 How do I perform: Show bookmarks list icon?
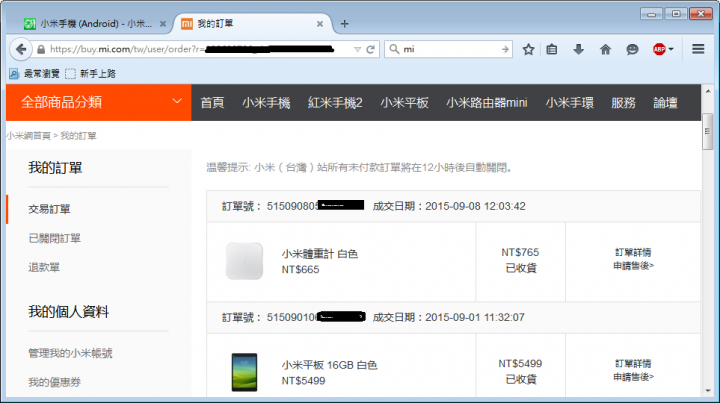coord(552,49)
